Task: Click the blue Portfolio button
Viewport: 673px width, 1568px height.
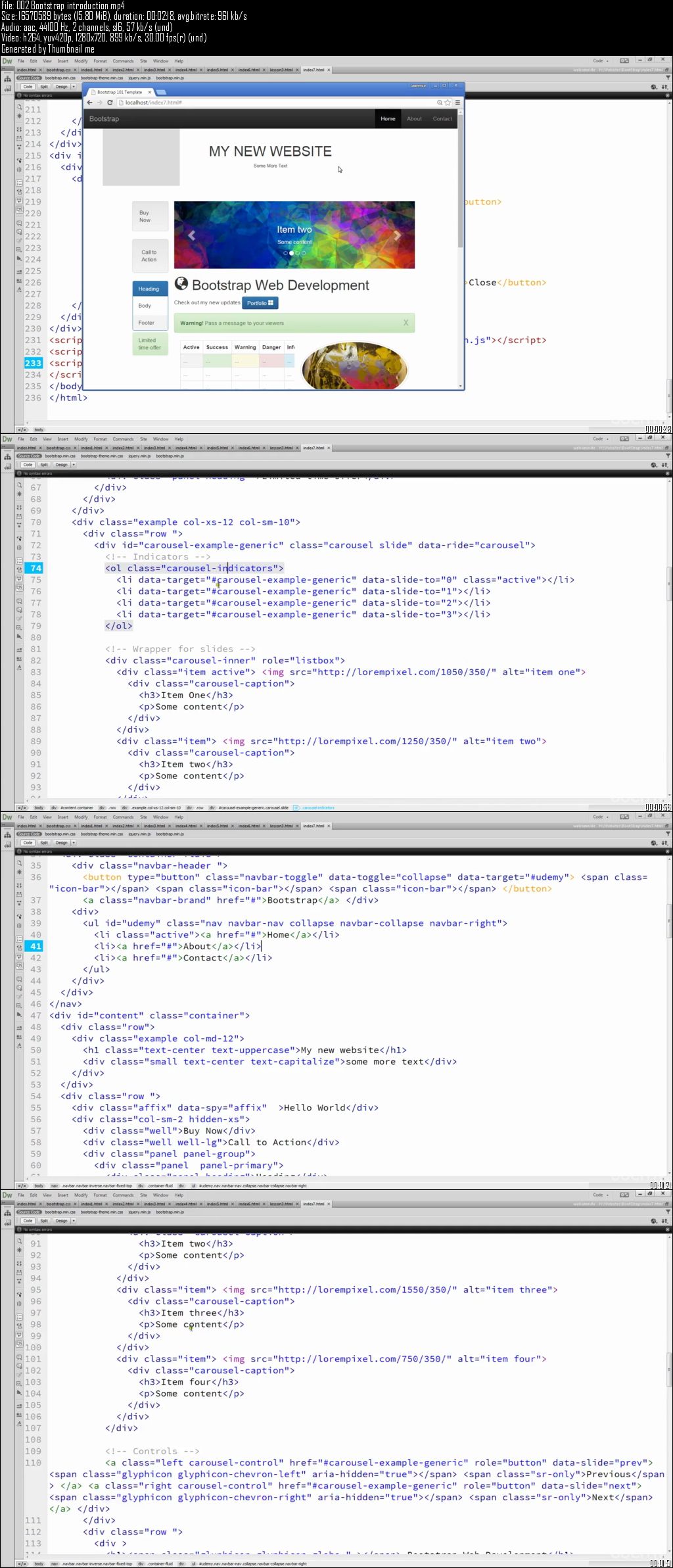Action: pyautogui.click(x=260, y=303)
